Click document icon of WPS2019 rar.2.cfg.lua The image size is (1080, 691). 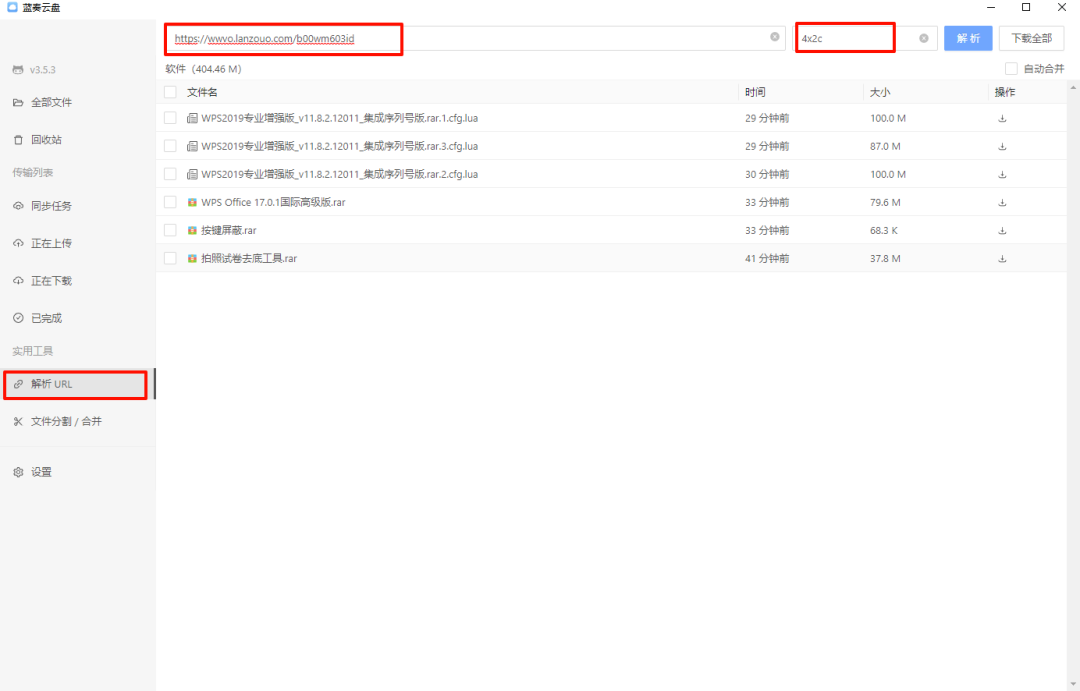click(192, 174)
